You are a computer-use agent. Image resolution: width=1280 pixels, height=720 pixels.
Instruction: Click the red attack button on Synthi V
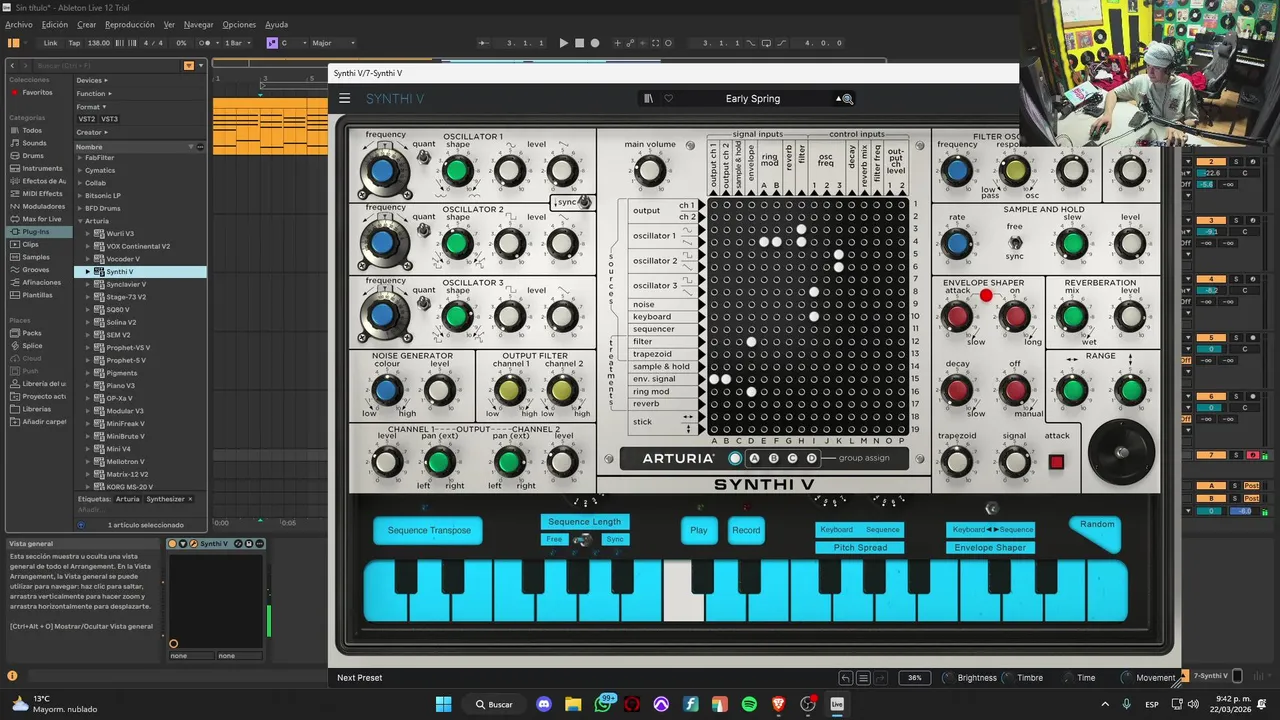[x=1056, y=461]
